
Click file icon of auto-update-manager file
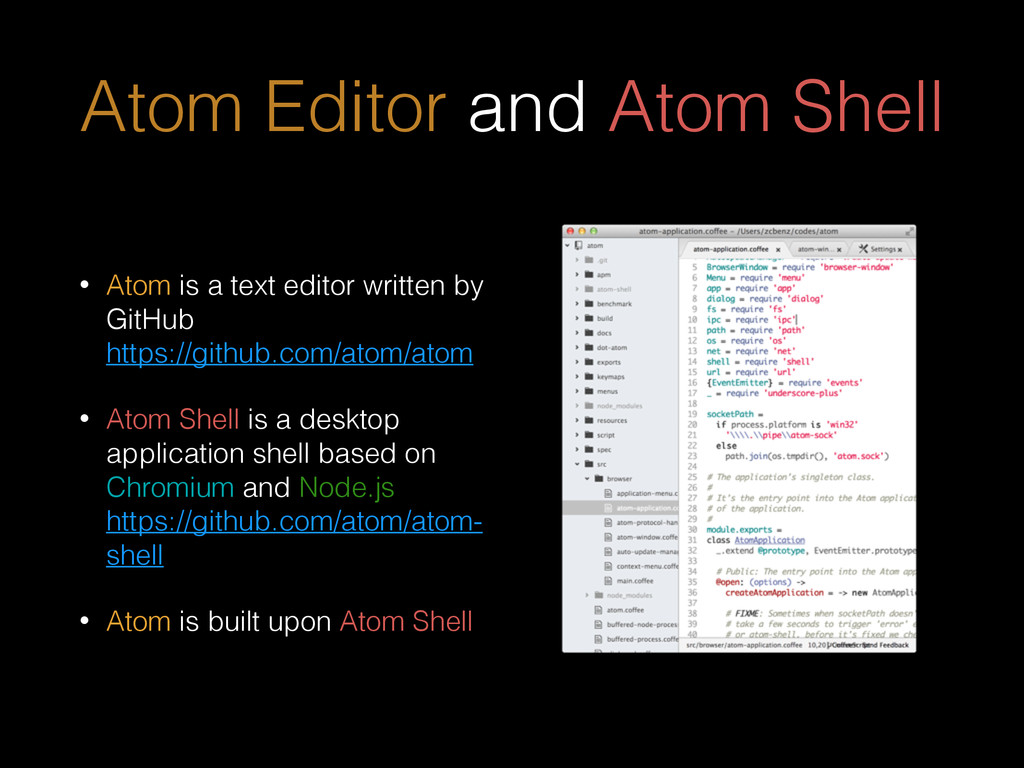608,552
